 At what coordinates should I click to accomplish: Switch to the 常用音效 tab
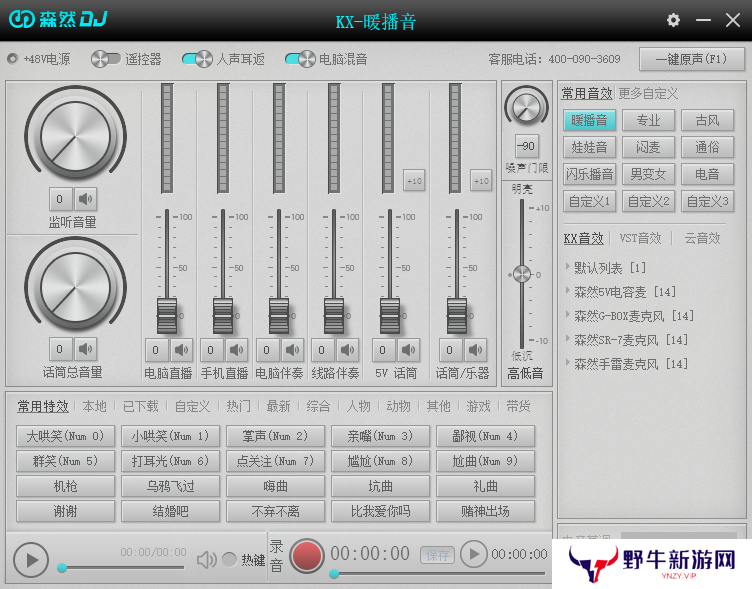(587, 93)
